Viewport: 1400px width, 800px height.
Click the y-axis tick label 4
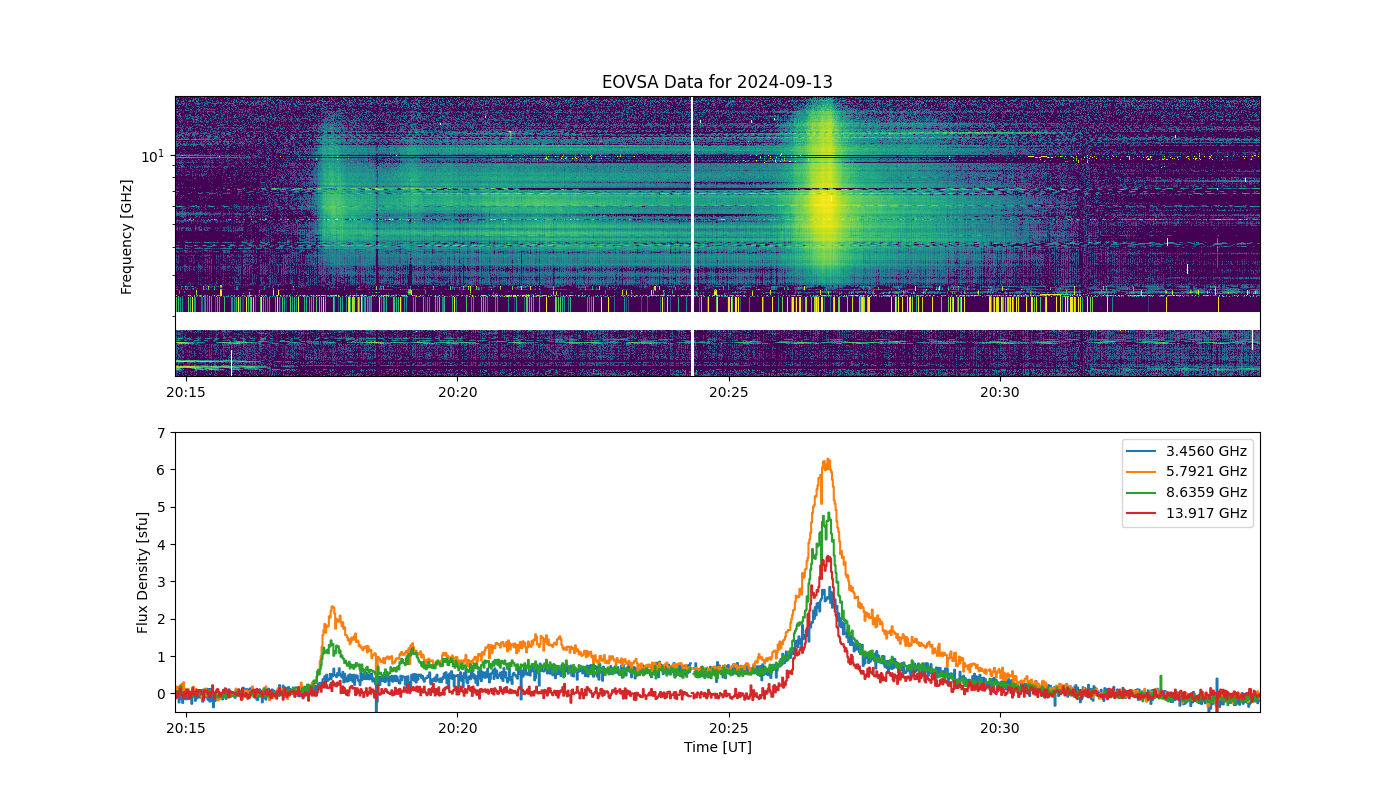coord(161,545)
